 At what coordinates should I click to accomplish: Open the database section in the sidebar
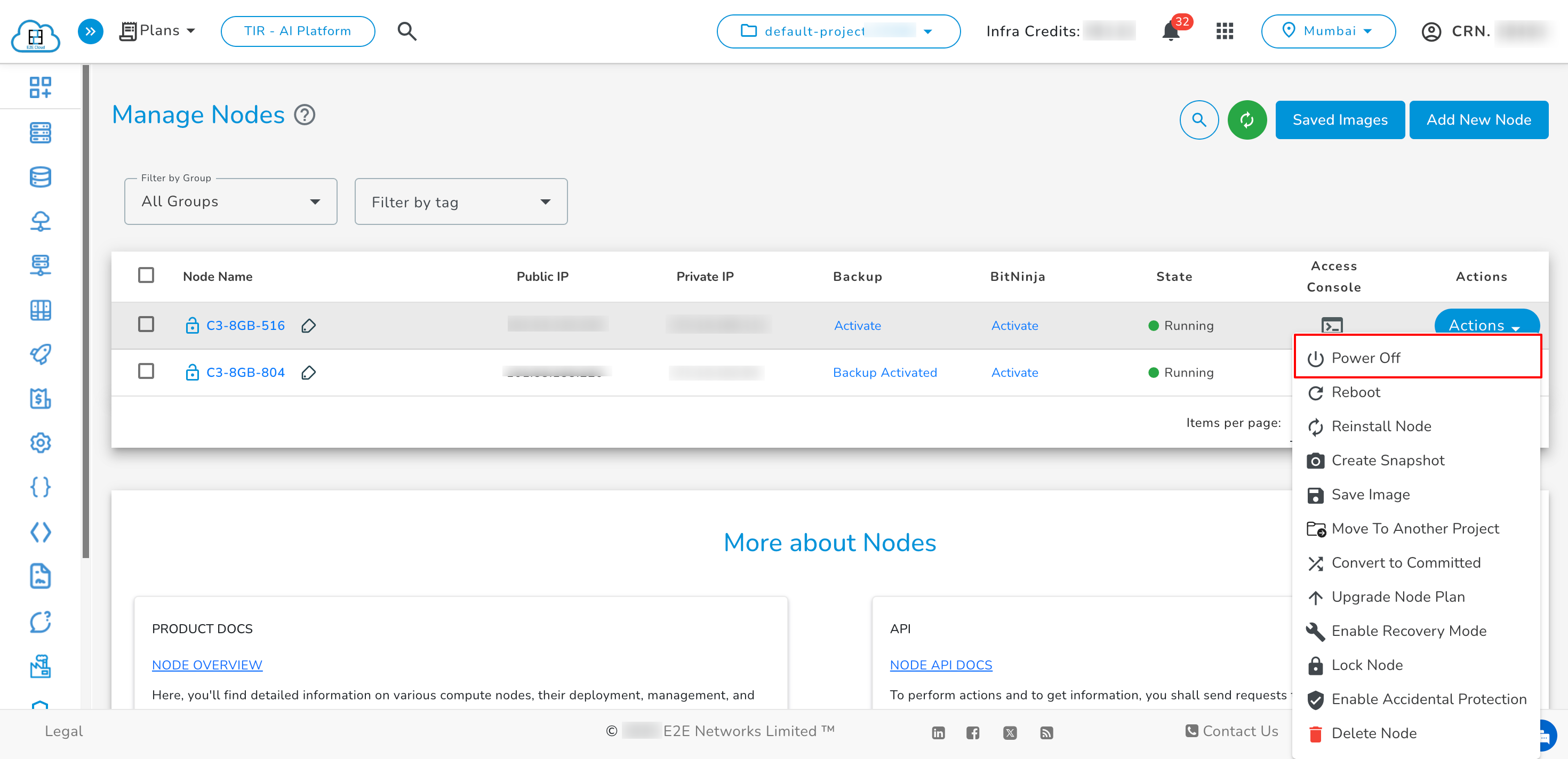pos(40,177)
